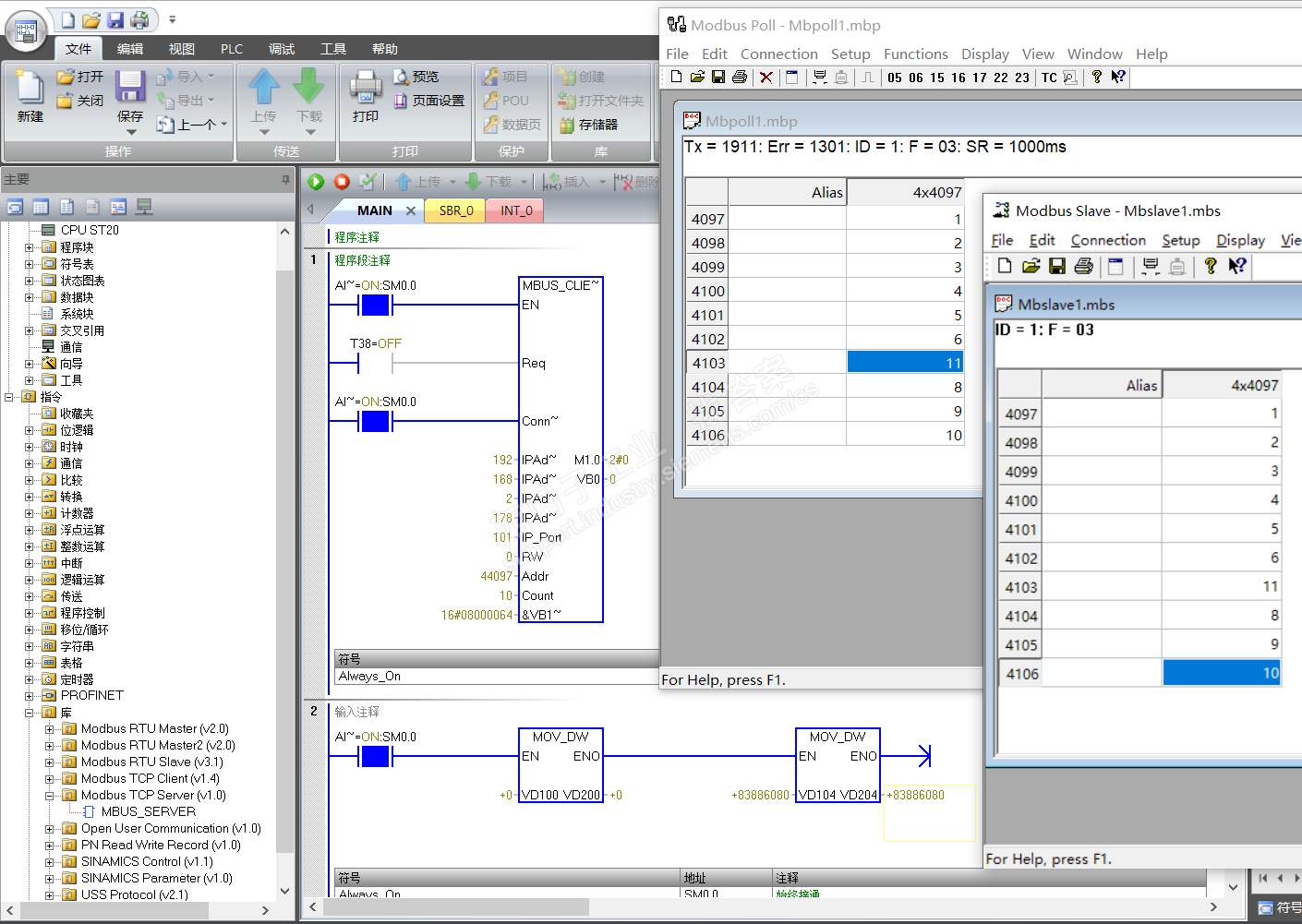This screenshot has height=924, width=1302.
Task: Open the Functions menu in Modbus Poll
Action: pyautogui.click(x=915, y=54)
